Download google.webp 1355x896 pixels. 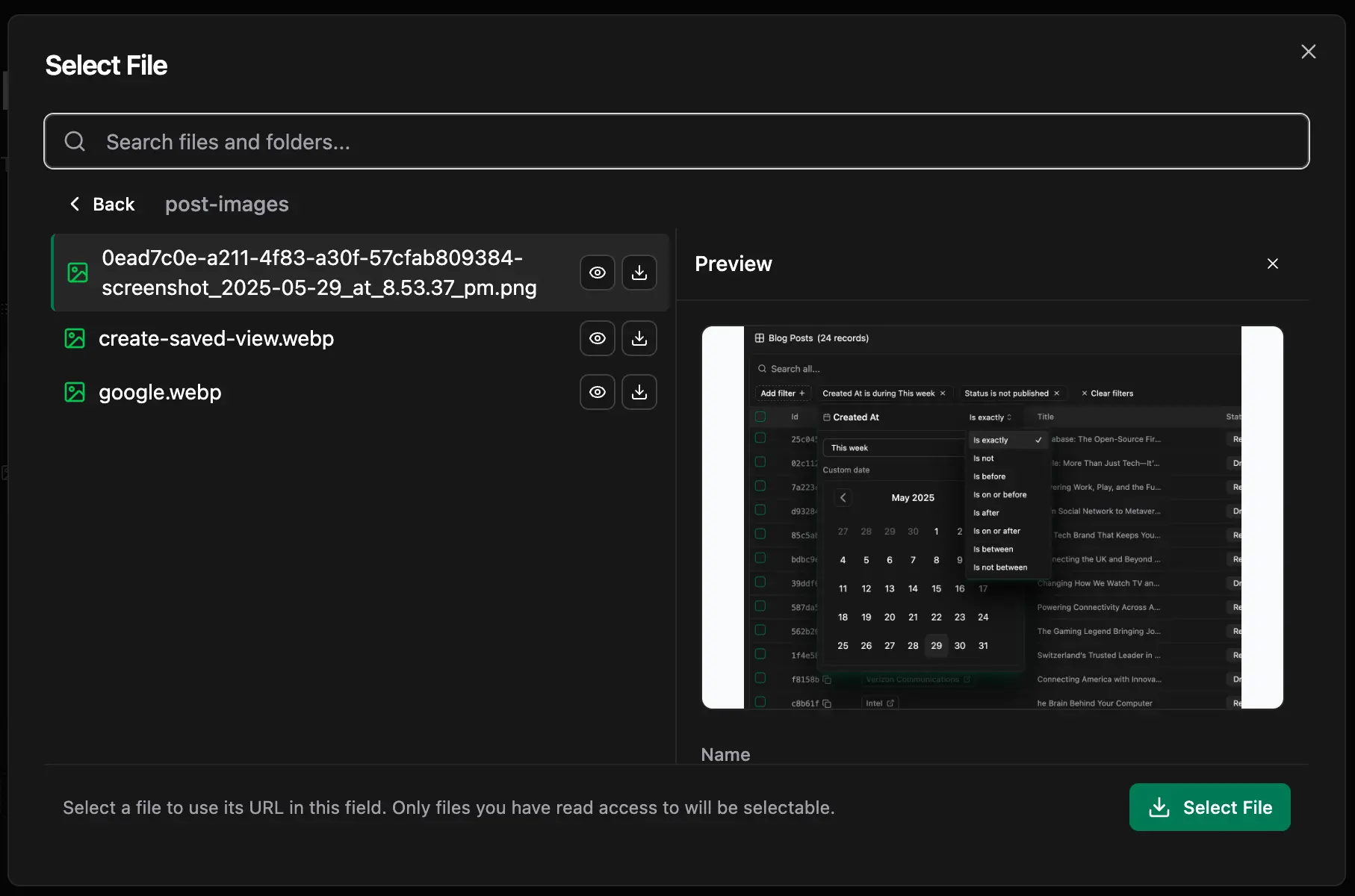[x=639, y=392]
